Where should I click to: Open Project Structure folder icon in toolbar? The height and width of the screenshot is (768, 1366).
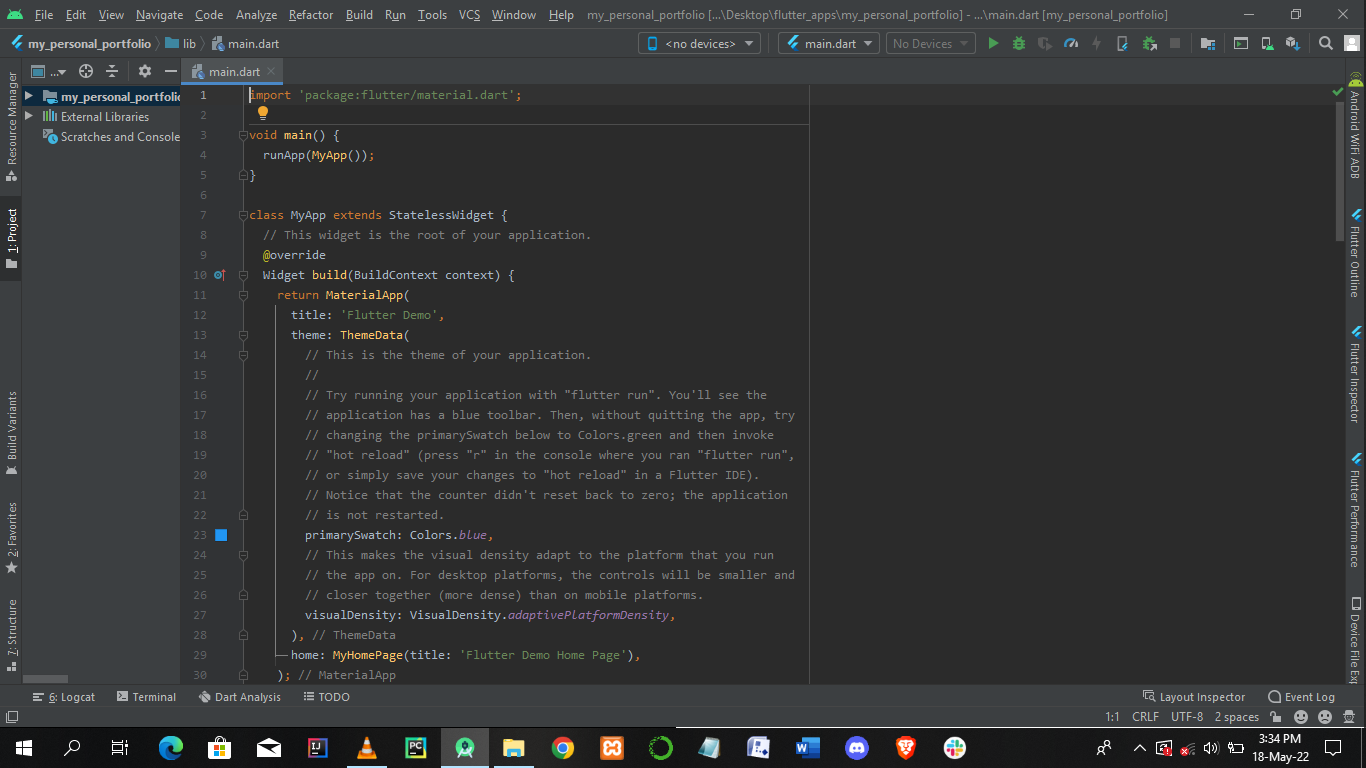[x=1208, y=43]
